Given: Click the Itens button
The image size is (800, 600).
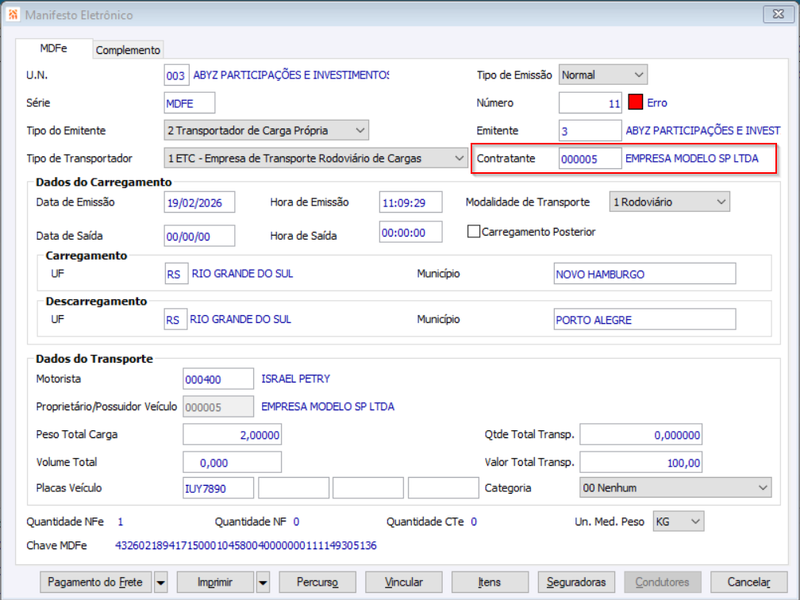Looking at the screenshot, I should (490, 582).
